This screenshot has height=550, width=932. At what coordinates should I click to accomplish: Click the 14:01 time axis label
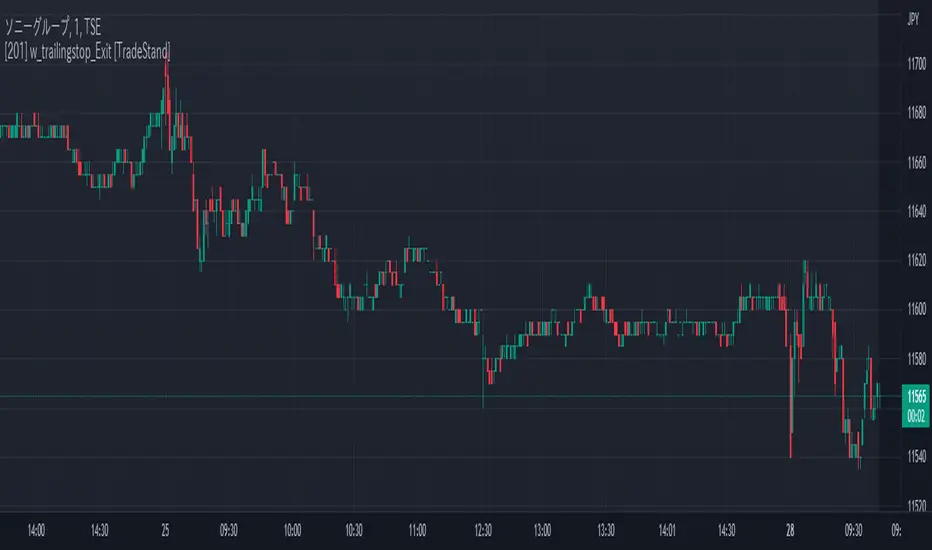pyautogui.click(x=667, y=530)
